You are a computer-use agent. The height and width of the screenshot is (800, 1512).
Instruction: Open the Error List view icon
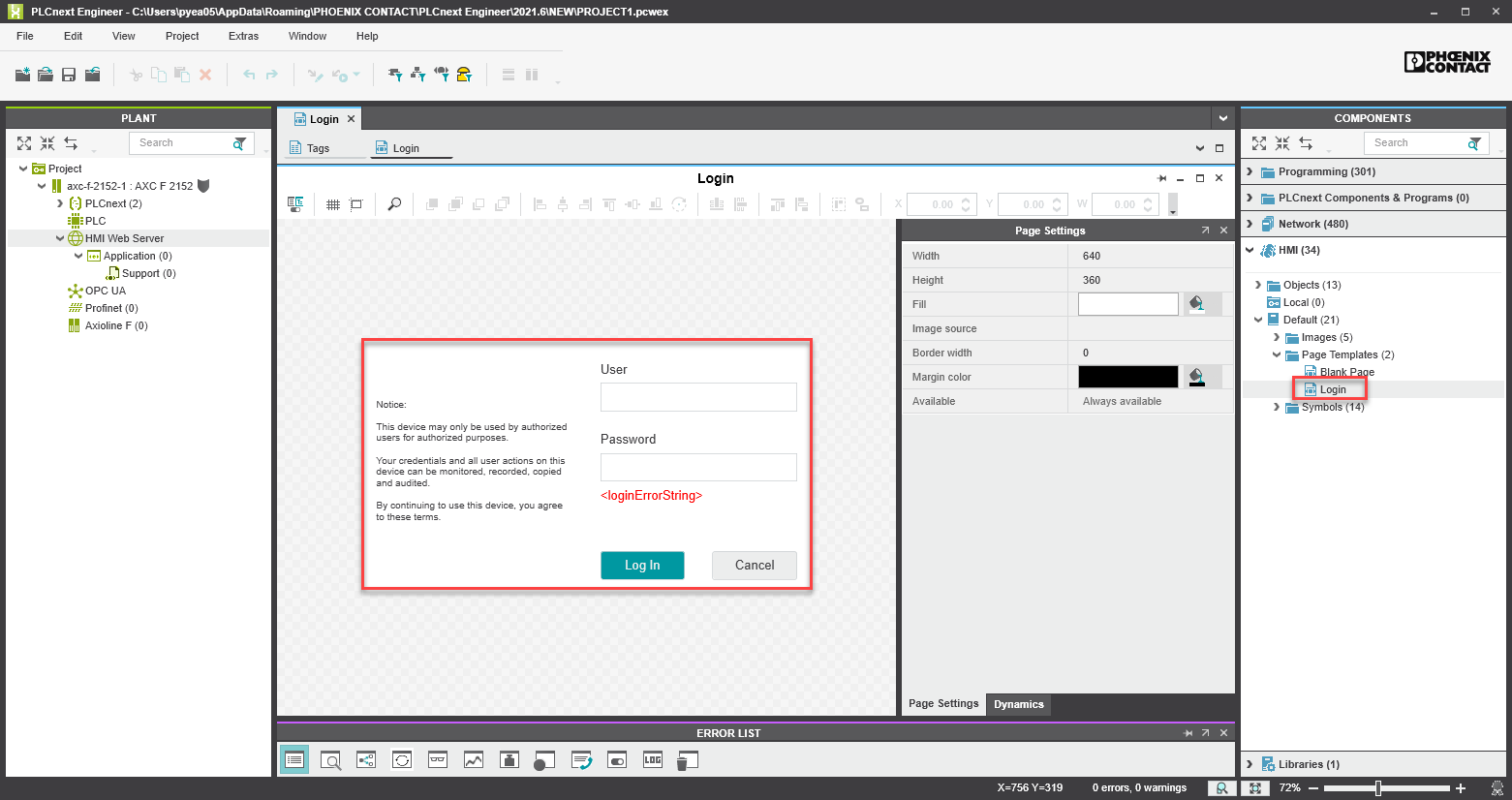(294, 760)
